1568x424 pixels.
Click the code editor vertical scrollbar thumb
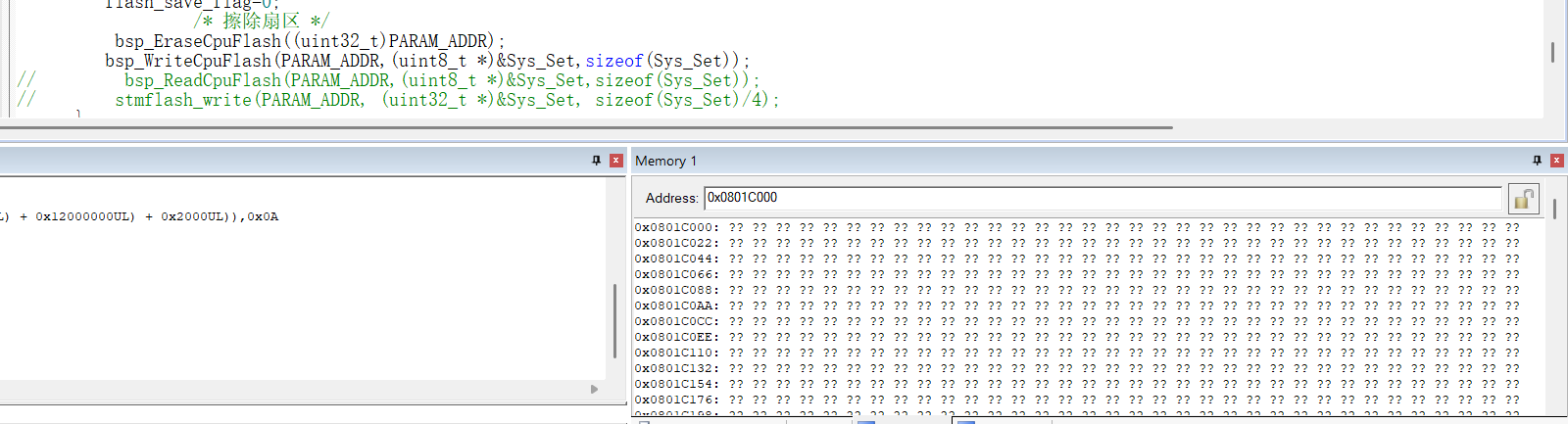pyautogui.click(x=1552, y=52)
